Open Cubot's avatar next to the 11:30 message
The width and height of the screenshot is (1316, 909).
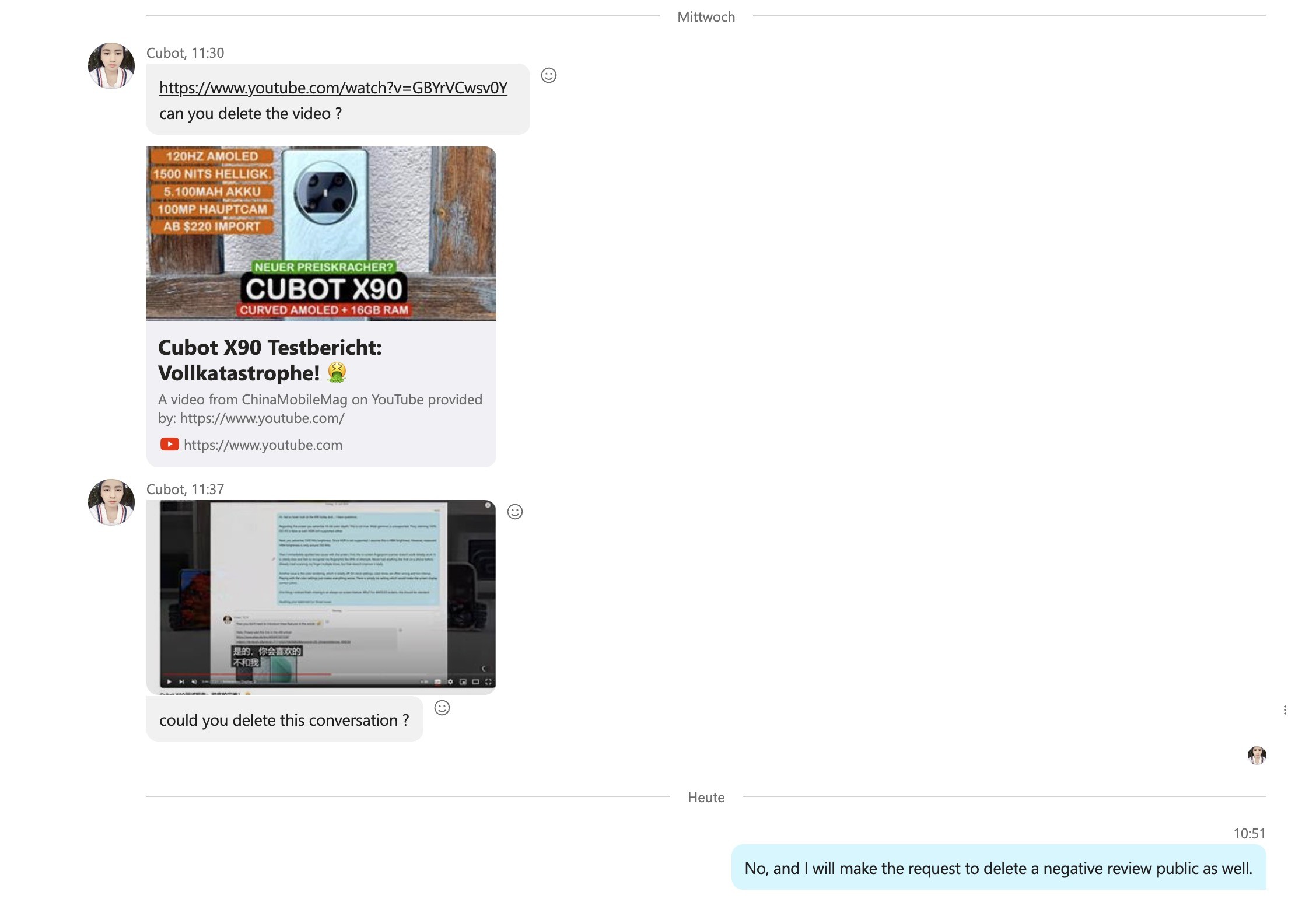click(x=111, y=65)
